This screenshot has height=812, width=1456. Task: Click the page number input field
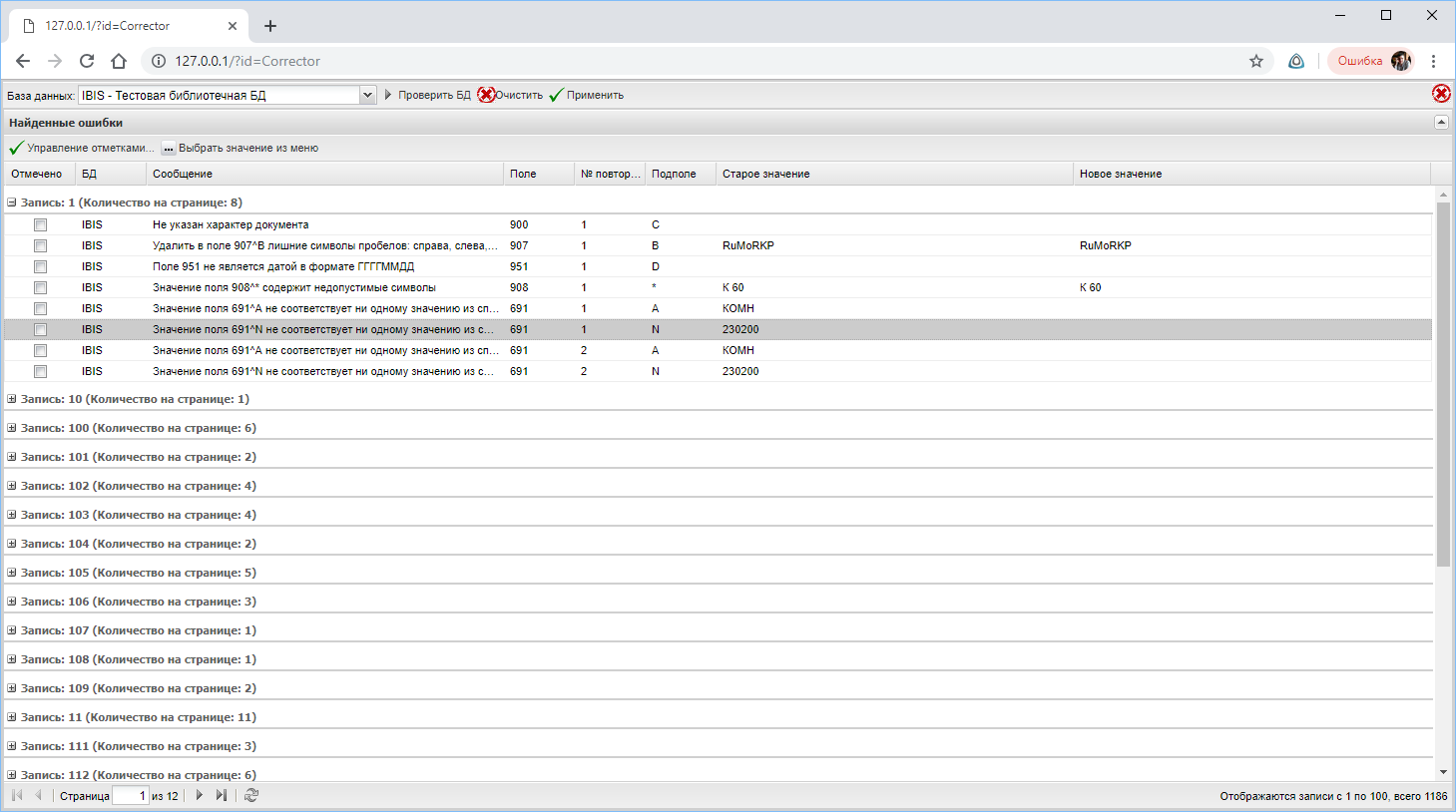pos(130,796)
